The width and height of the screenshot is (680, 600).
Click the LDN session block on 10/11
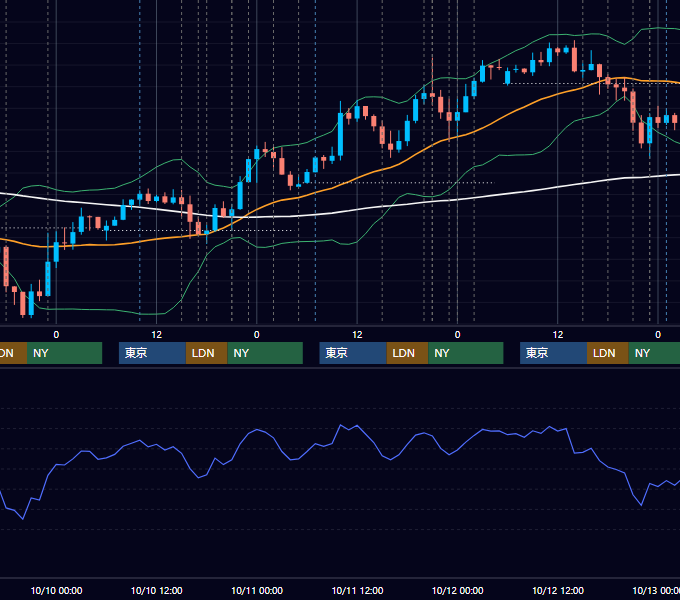click(407, 353)
